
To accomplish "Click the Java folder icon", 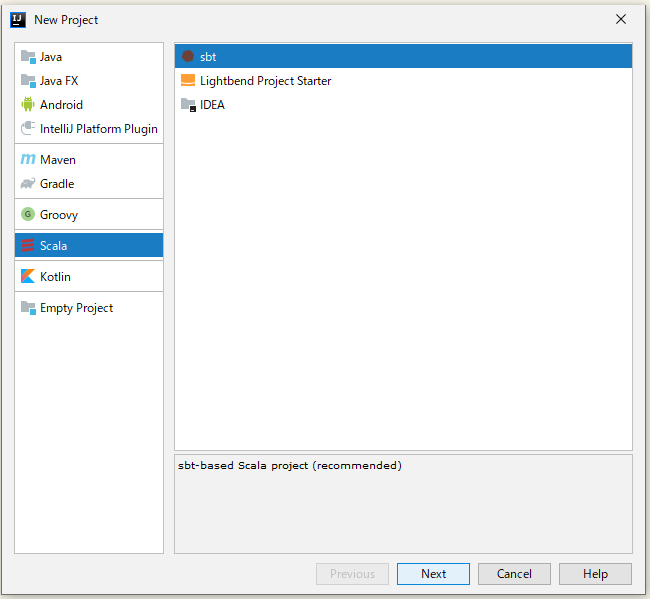I will tap(28, 57).
